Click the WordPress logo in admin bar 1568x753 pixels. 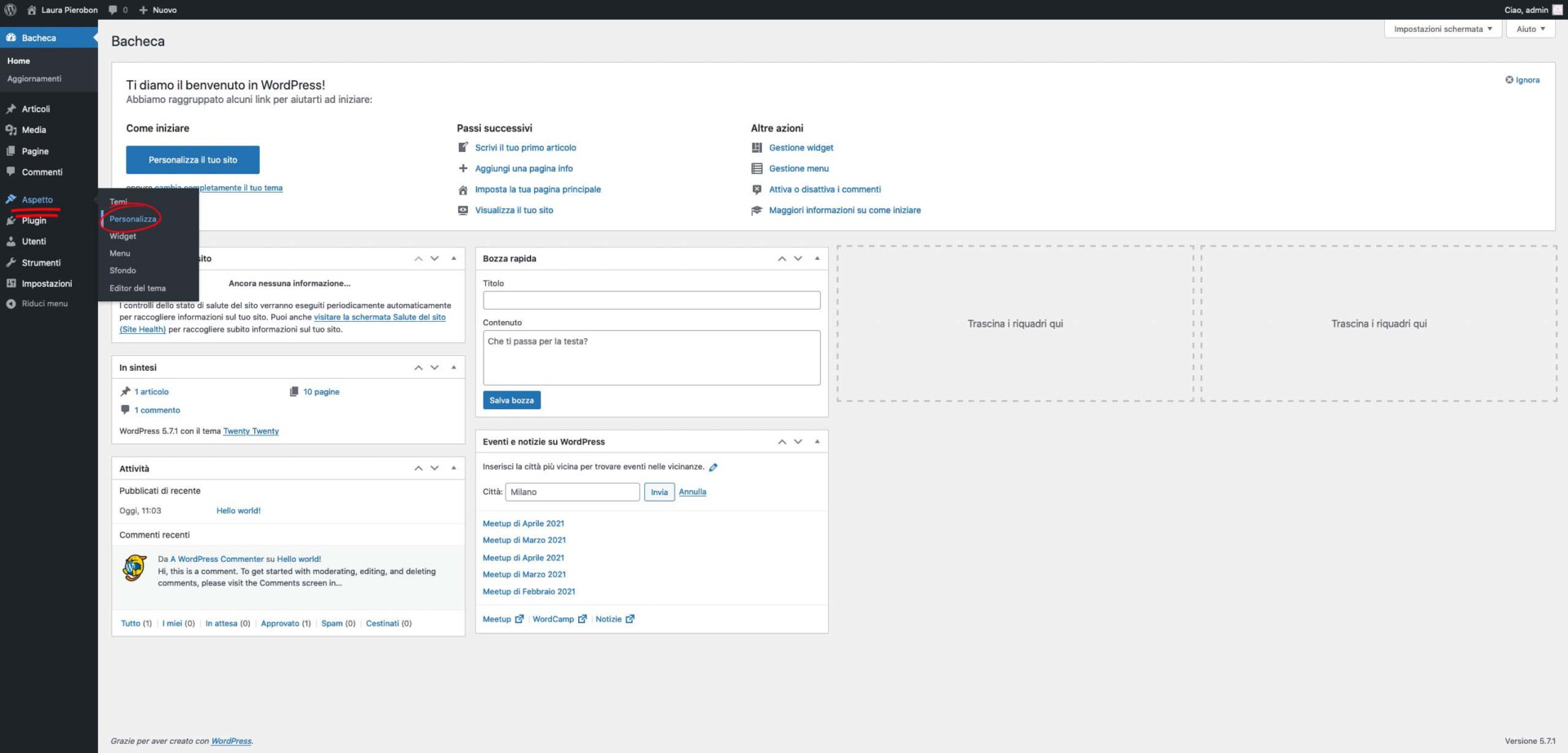click(11, 10)
